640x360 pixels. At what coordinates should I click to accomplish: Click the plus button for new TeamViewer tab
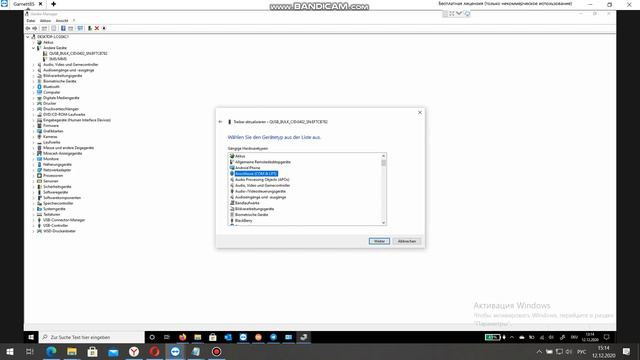coord(53,4)
